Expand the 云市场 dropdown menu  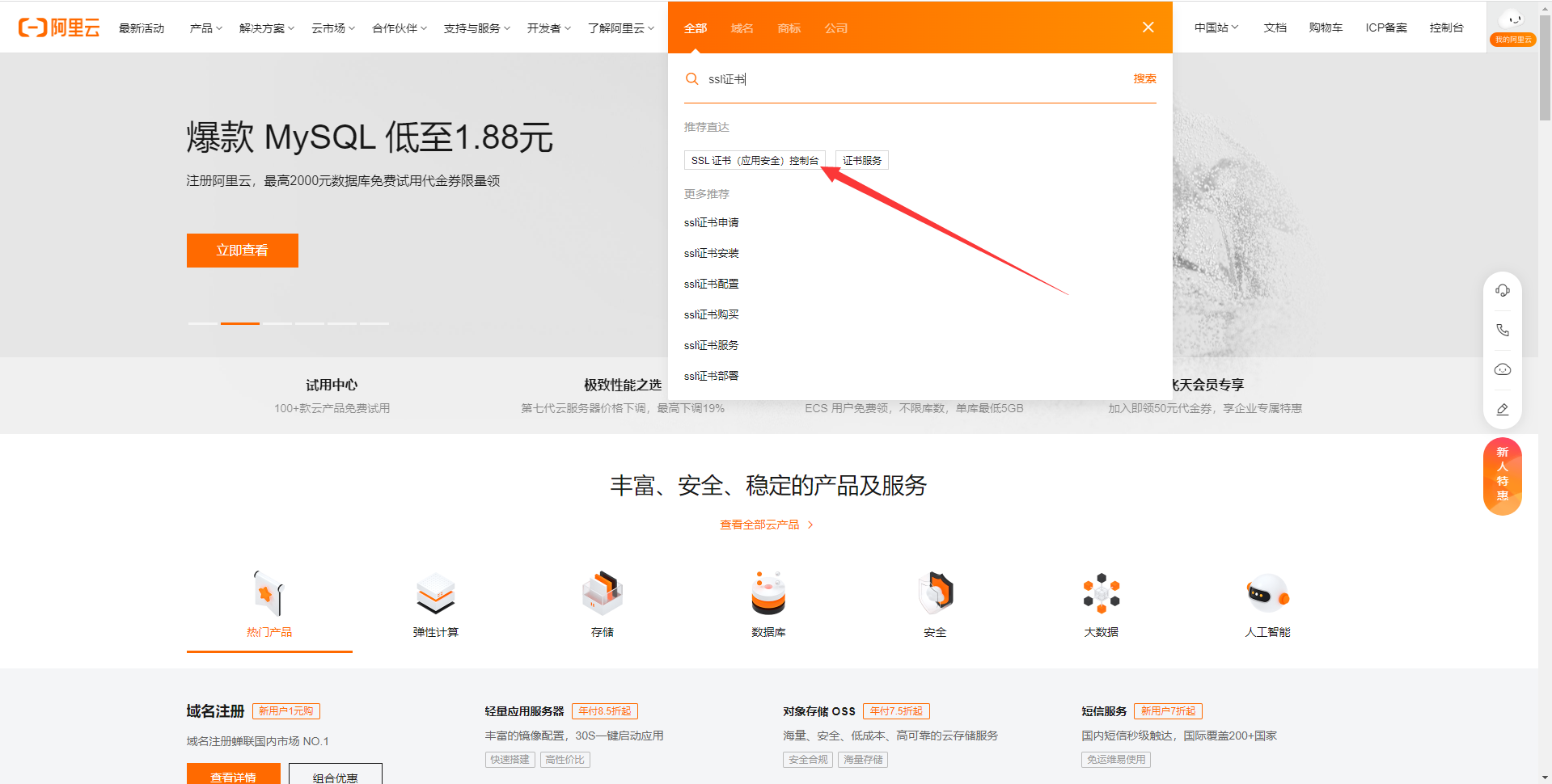pyautogui.click(x=333, y=27)
